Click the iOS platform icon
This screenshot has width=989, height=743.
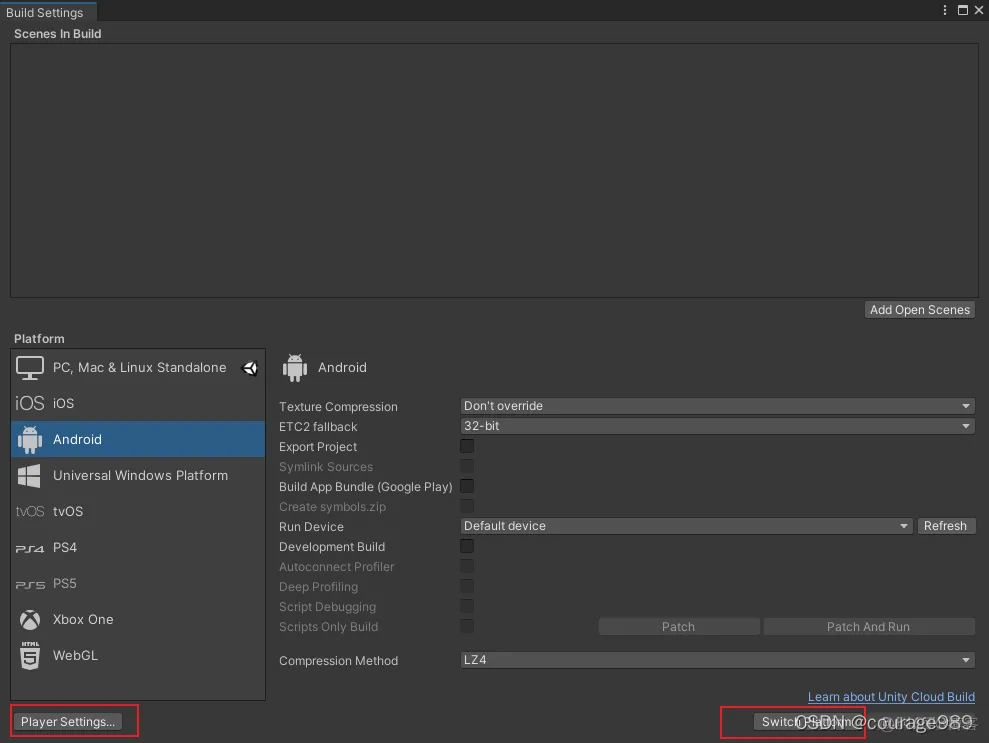pos(30,403)
